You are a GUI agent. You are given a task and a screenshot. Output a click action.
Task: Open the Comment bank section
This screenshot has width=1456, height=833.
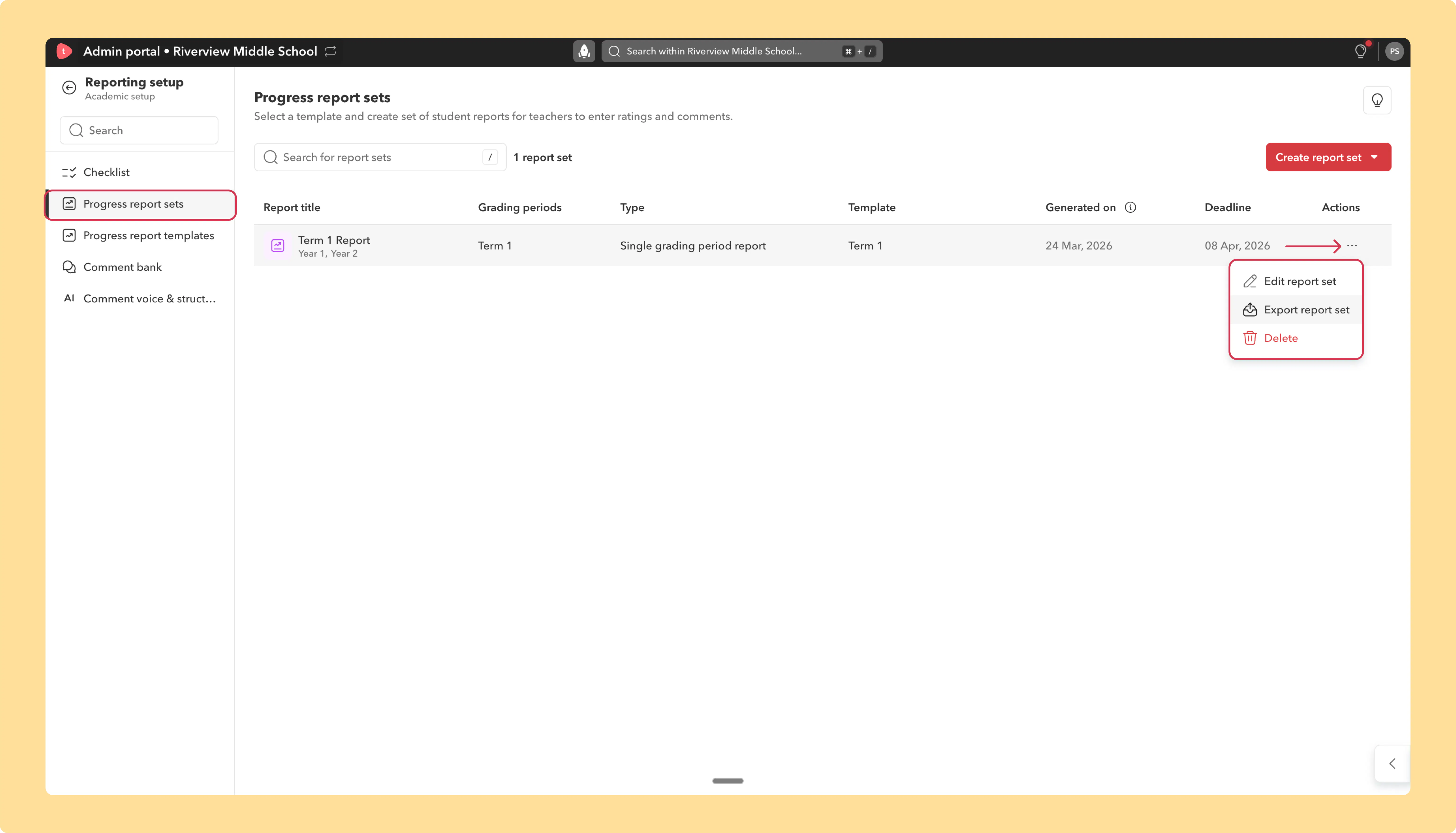(x=140, y=267)
